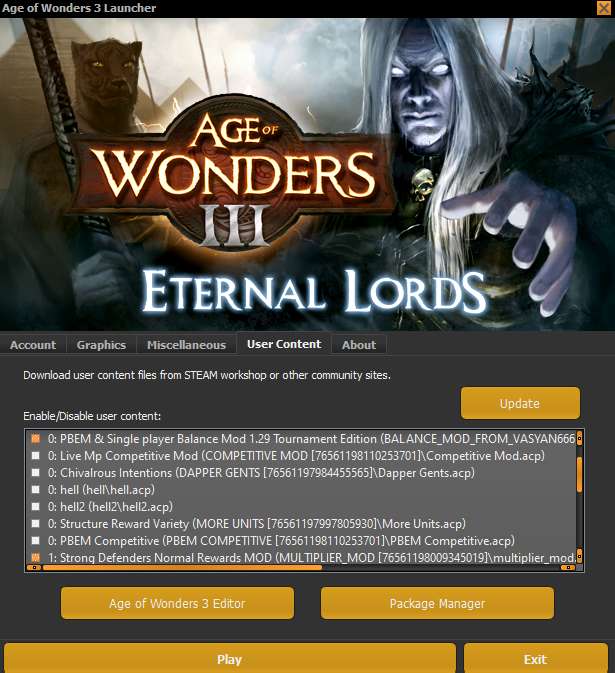615x673 pixels.
Task: Disable PBEM & Single player Balance Mod checkbox
Action: pyautogui.click(x=36, y=439)
